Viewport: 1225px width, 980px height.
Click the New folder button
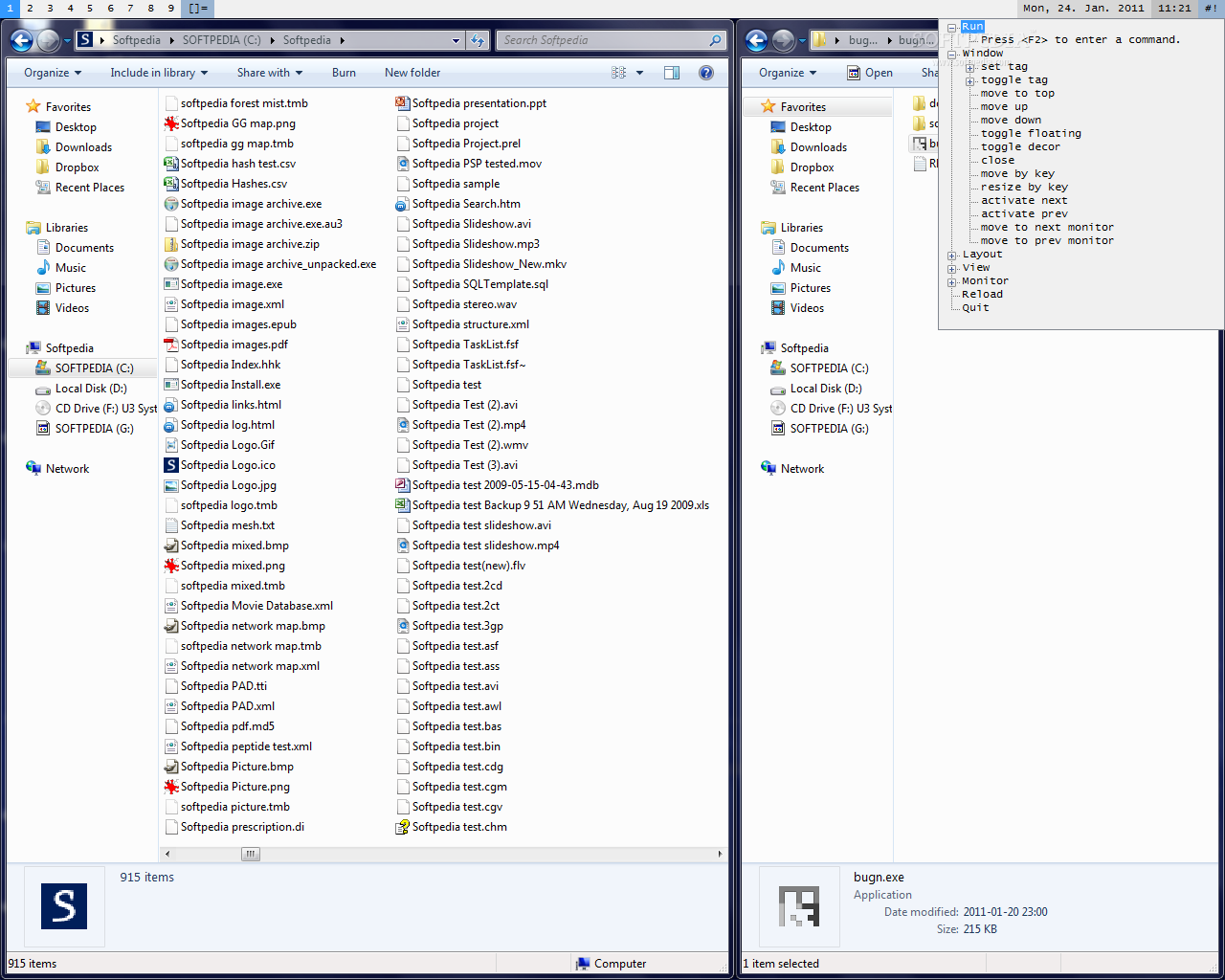[x=412, y=73]
